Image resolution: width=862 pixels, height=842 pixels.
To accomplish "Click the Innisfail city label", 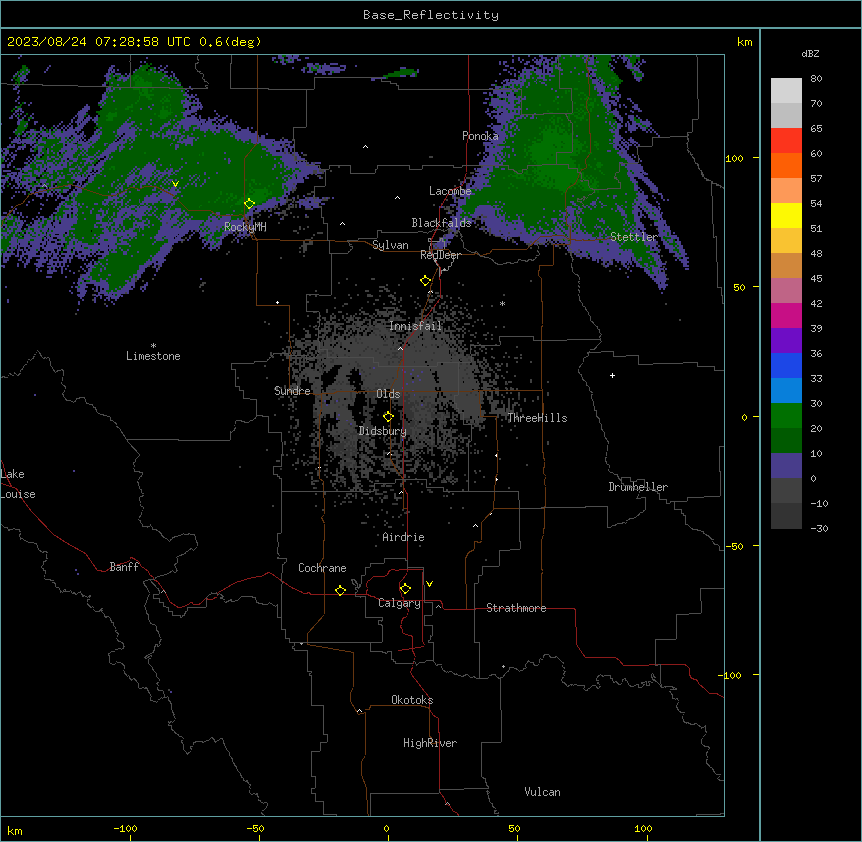I will pyautogui.click(x=416, y=326).
